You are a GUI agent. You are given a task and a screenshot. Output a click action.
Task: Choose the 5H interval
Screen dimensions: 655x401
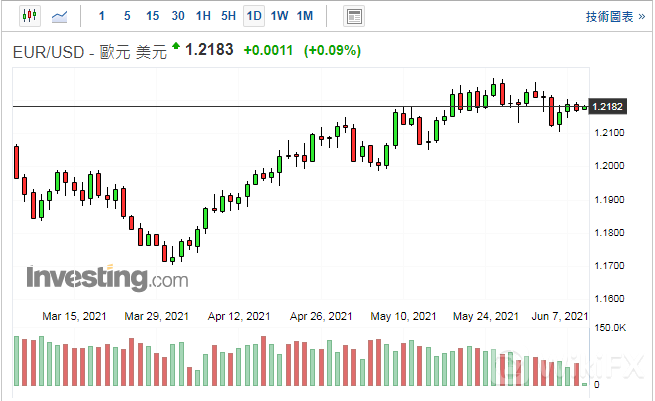tap(229, 16)
